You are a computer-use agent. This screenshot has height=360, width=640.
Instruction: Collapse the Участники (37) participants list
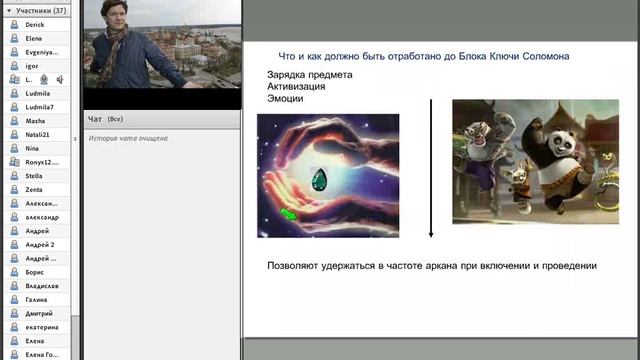tap(9, 11)
